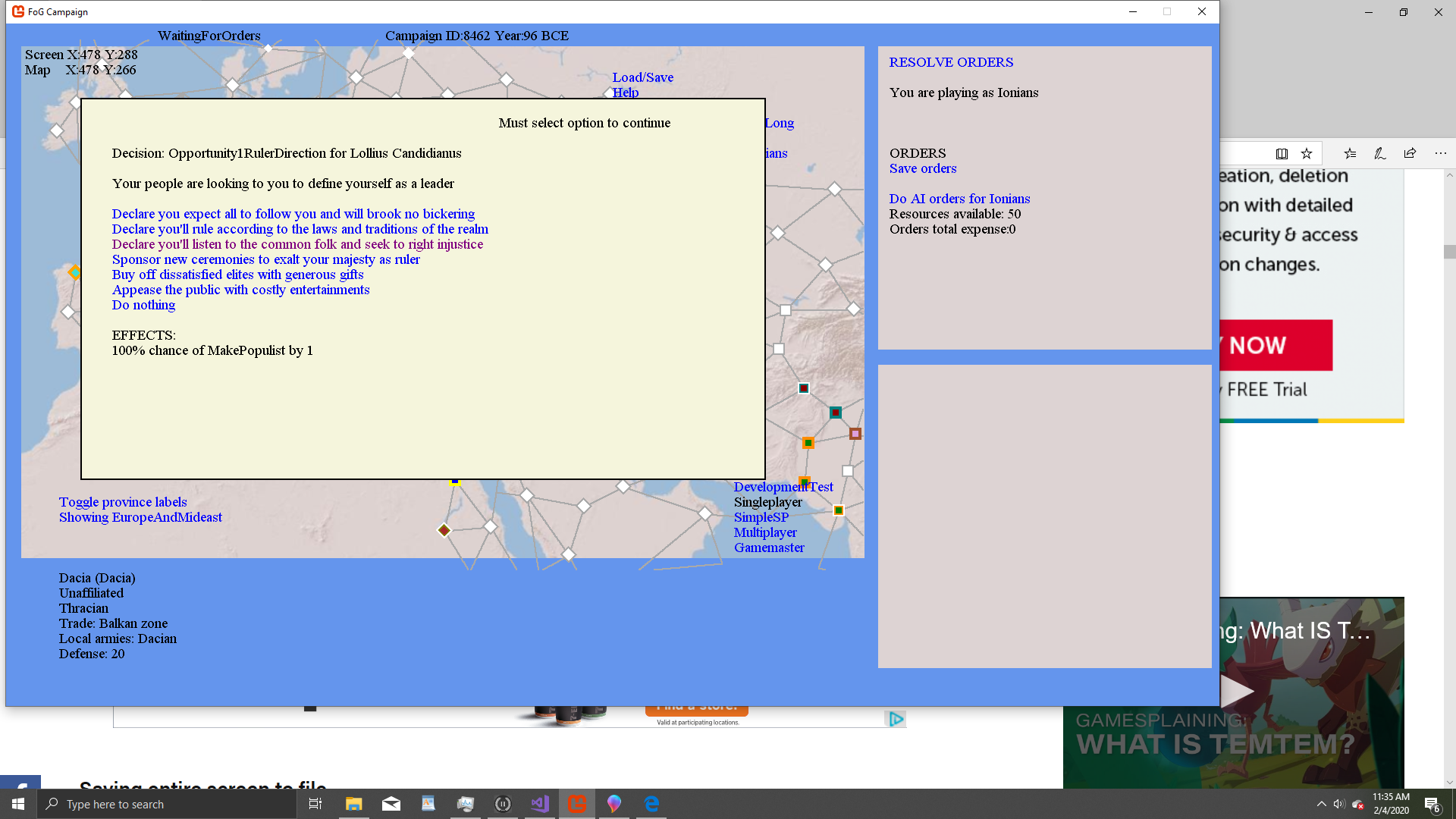Open Edge add notes pen icon

point(1380,153)
